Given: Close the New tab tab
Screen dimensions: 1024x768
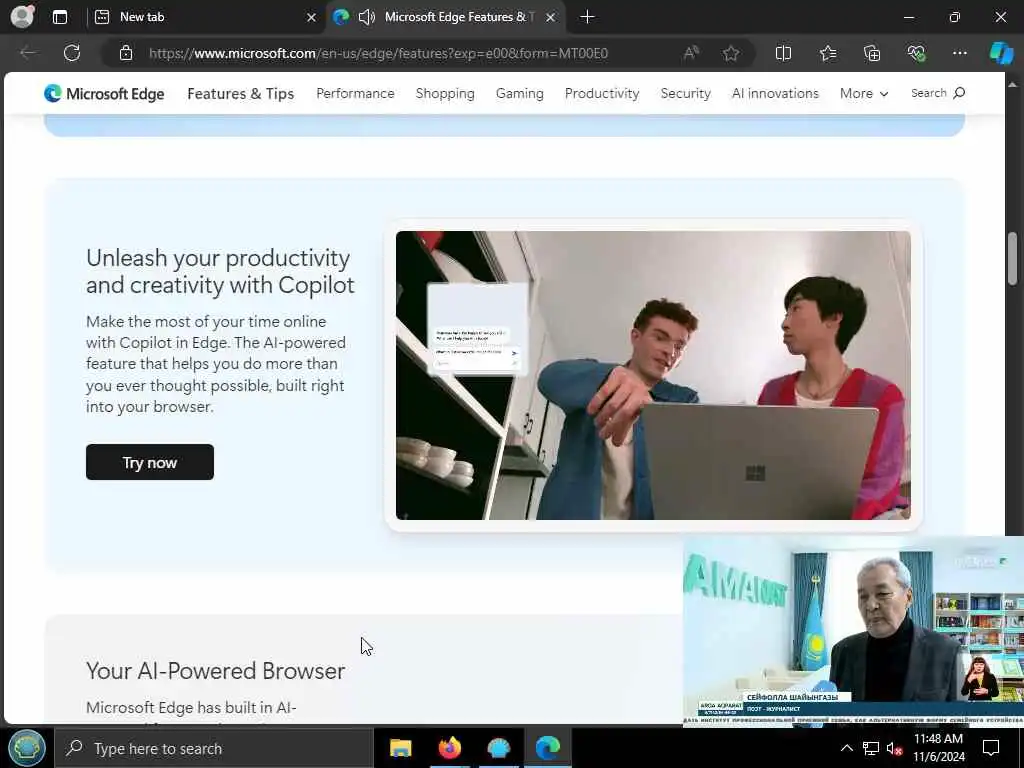Looking at the screenshot, I should [x=312, y=18].
